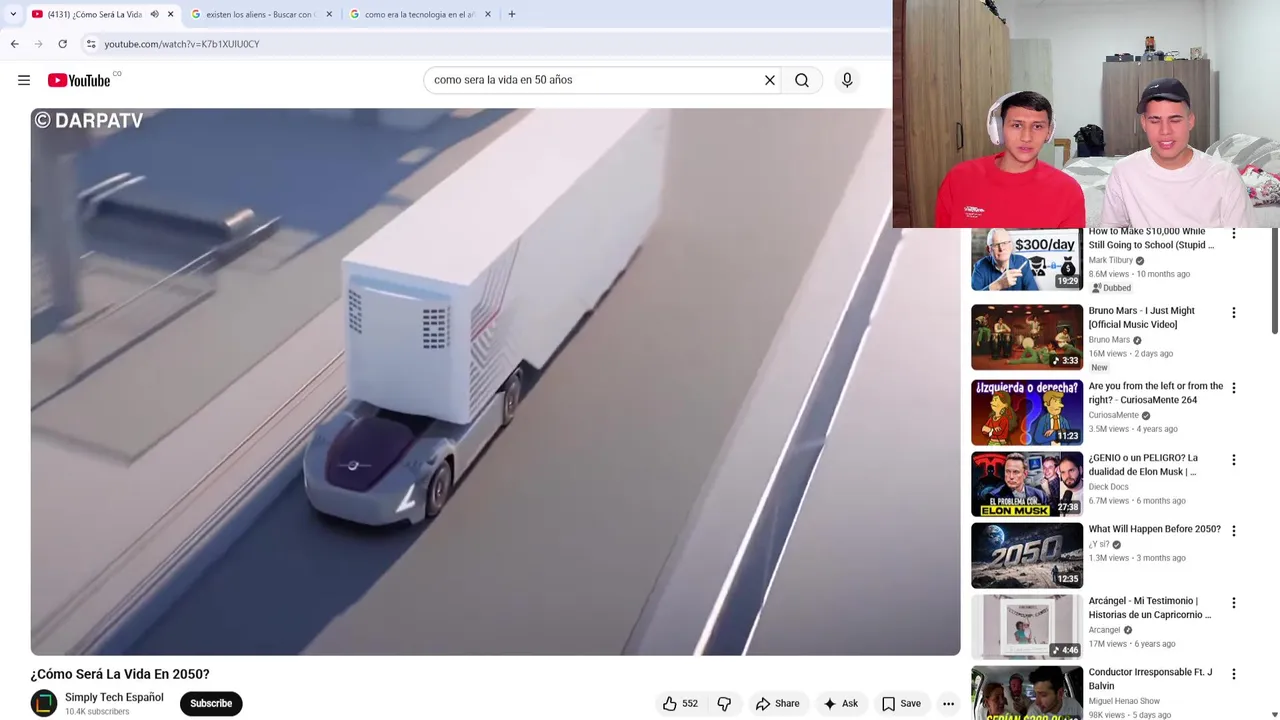
Task: Click the video title ¿Cómo Será La Vida En 2050?
Action: 120,674
